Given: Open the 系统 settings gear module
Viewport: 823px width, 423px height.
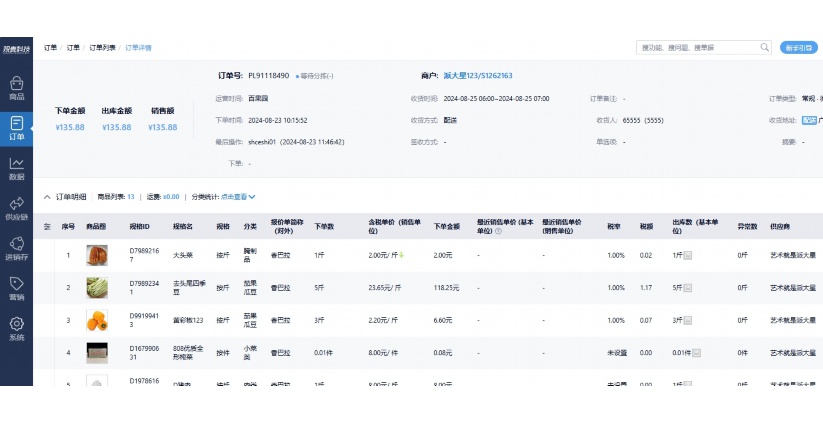Looking at the screenshot, I should 16,330.
